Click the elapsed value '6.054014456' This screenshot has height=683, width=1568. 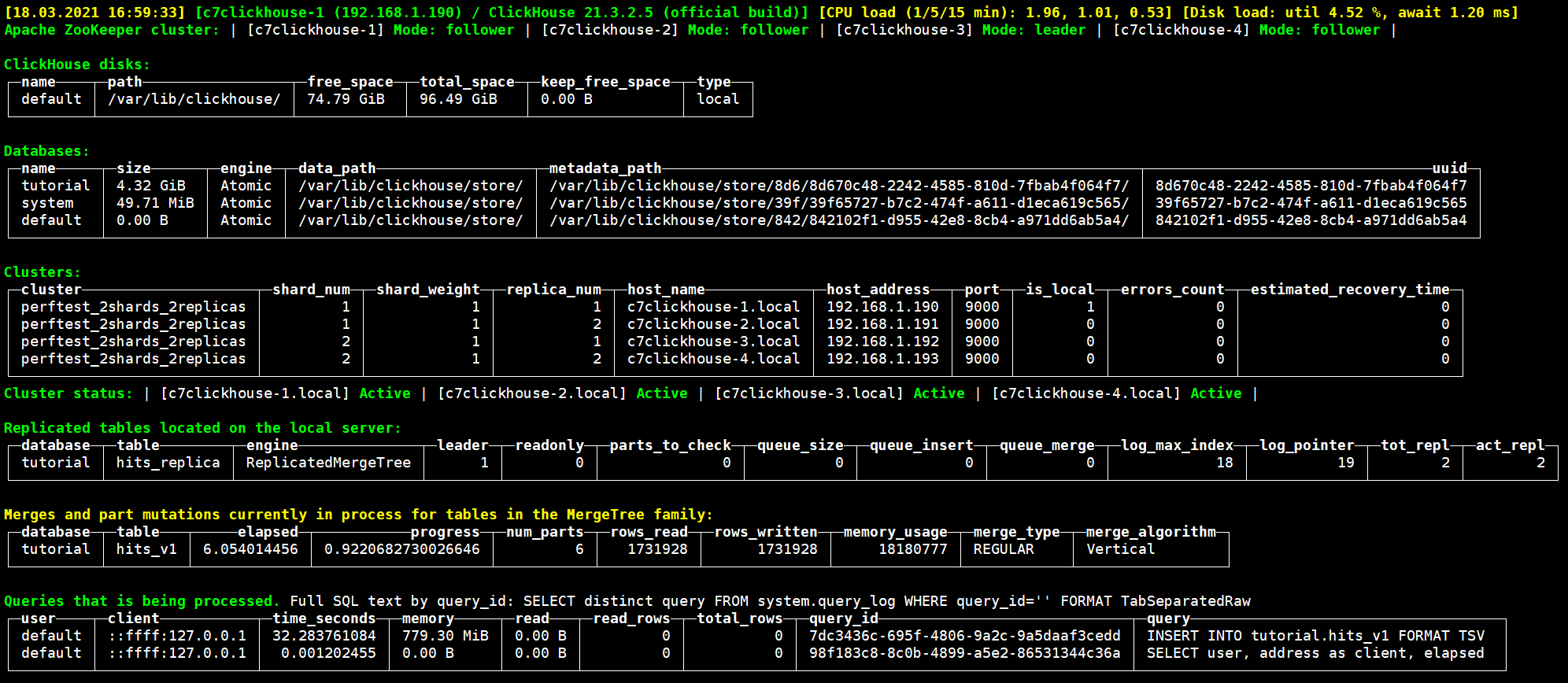pos(250,549)
